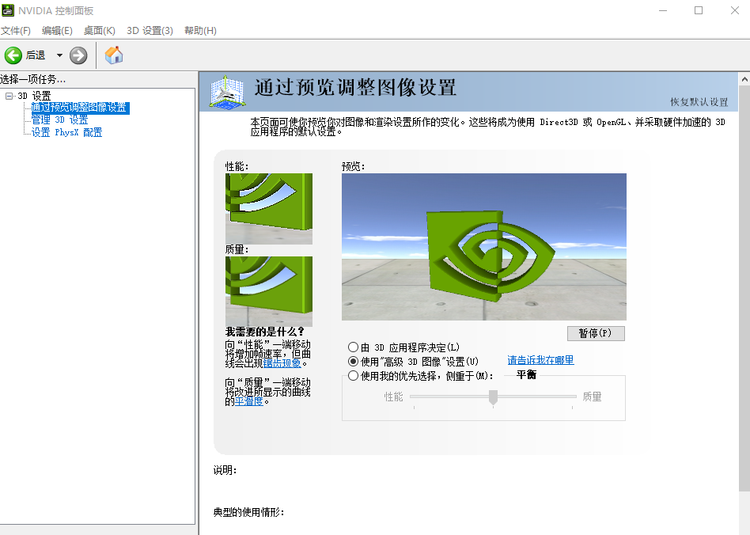Click the 典型的使用情形: label
Viewport: 750px width, 535px height.
tap(249, 513)
